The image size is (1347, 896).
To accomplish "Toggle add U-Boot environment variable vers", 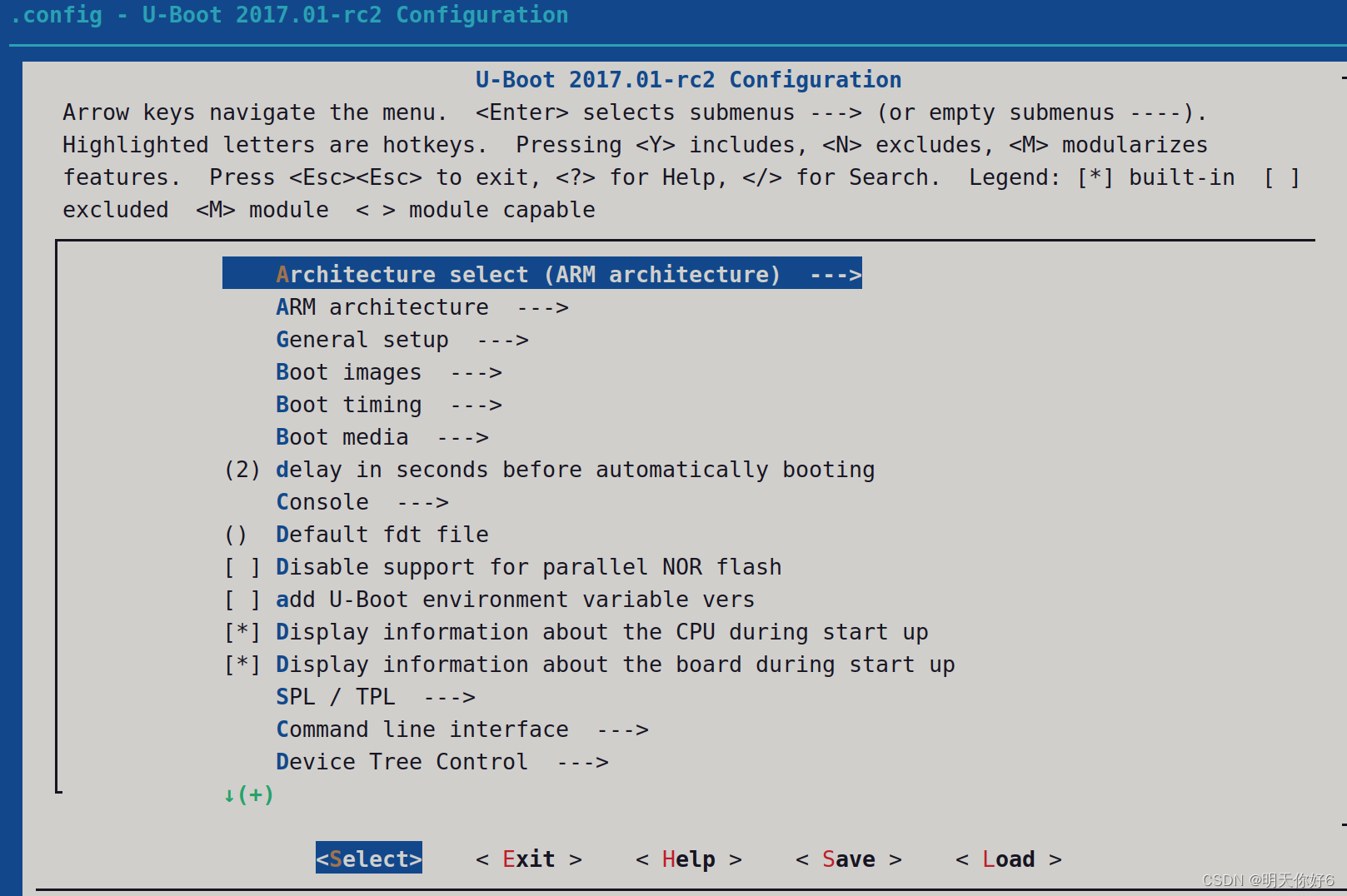I will [x=490, y=600].
